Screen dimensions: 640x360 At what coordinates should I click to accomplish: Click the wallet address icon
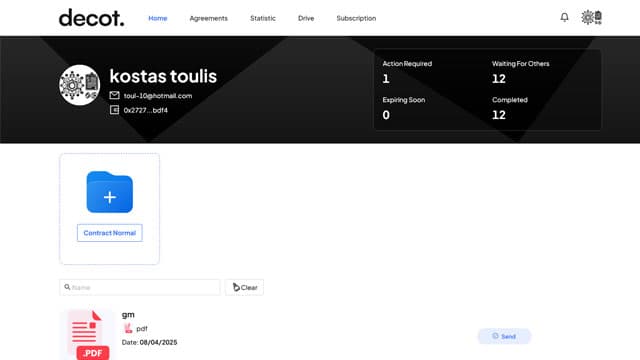[114, 110]
